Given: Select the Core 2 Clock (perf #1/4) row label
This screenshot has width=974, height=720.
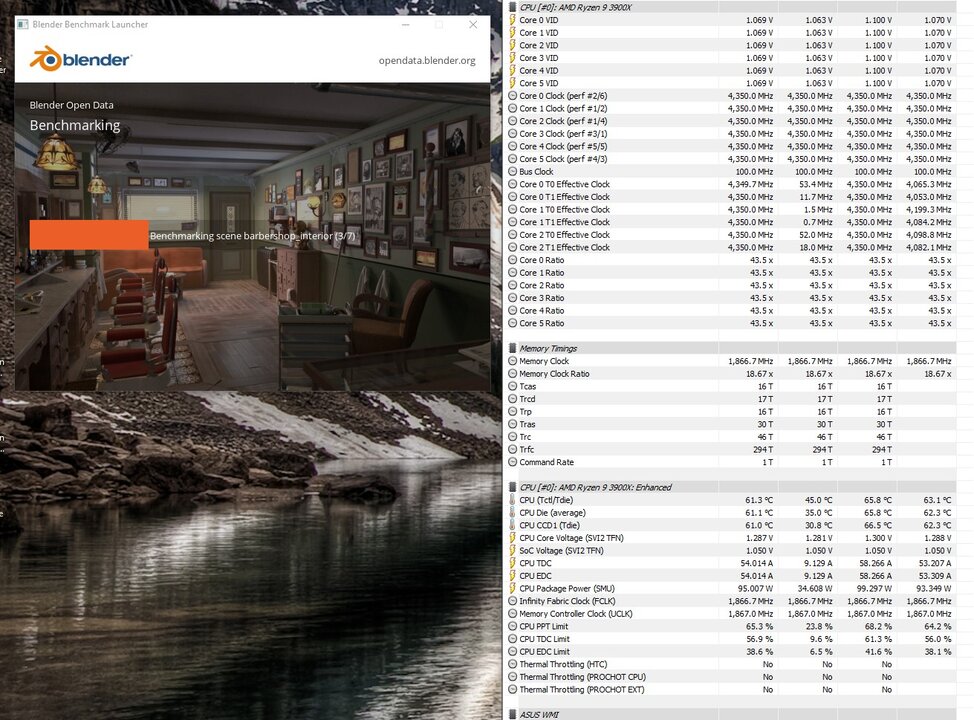Looking at the screenshot, I should point(563,121).
